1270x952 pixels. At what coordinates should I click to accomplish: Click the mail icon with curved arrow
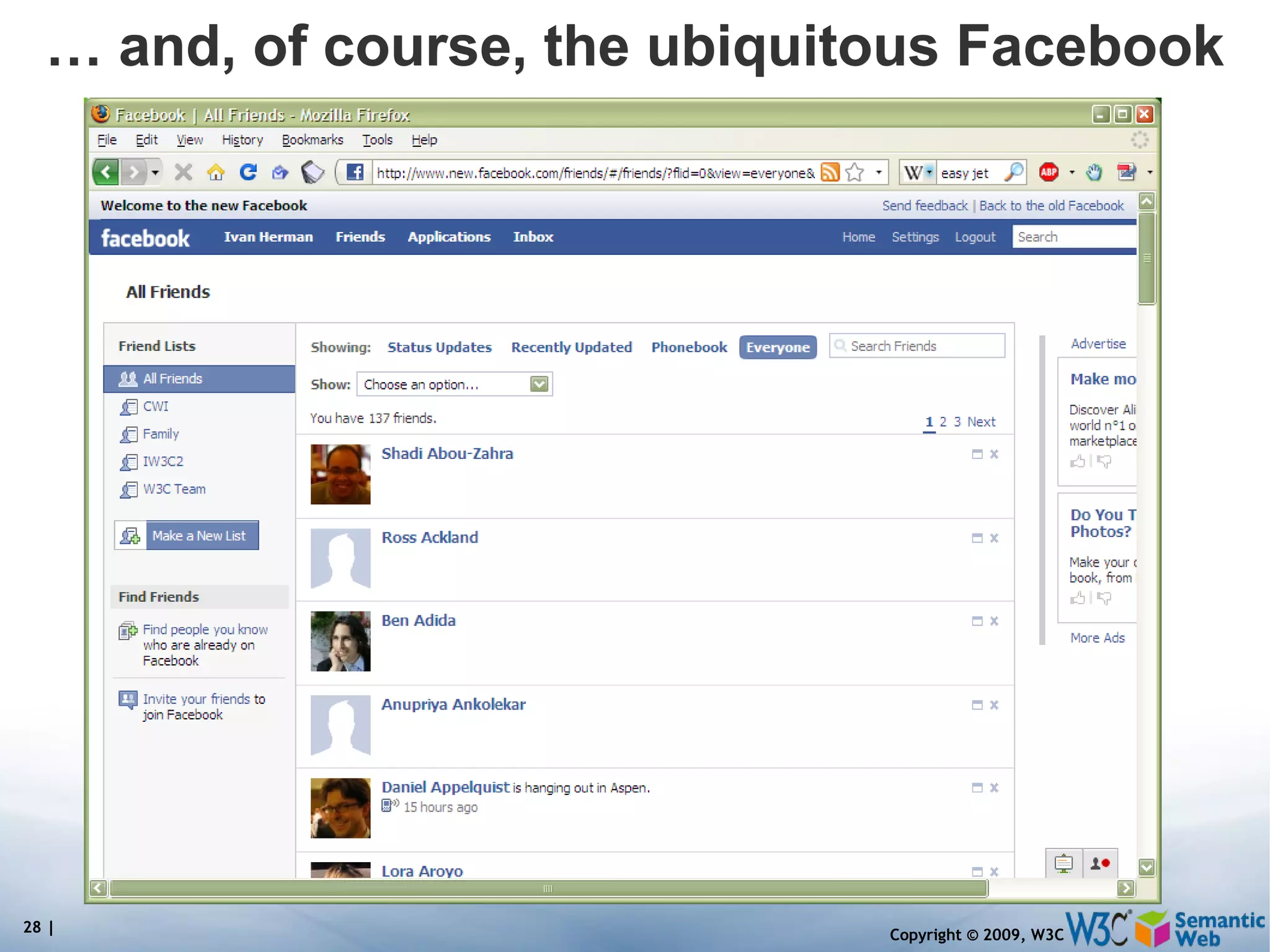tap(280, 172)
